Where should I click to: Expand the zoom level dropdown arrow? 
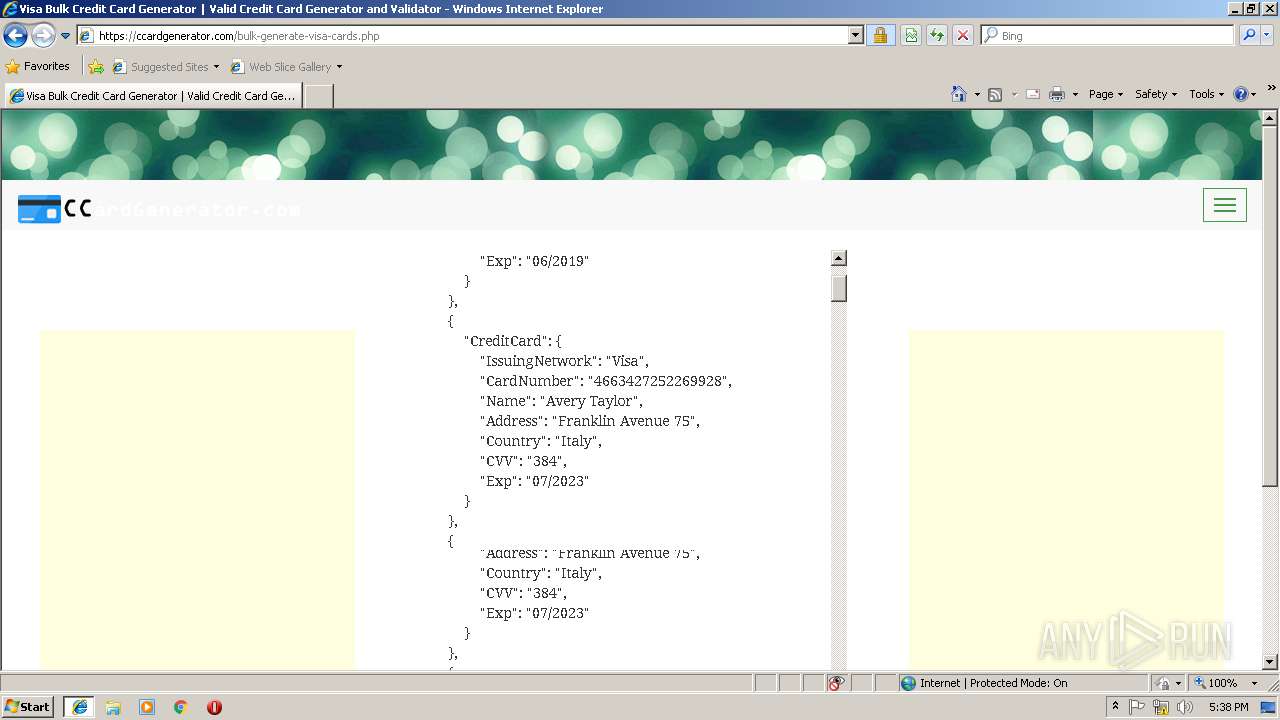1254,683
